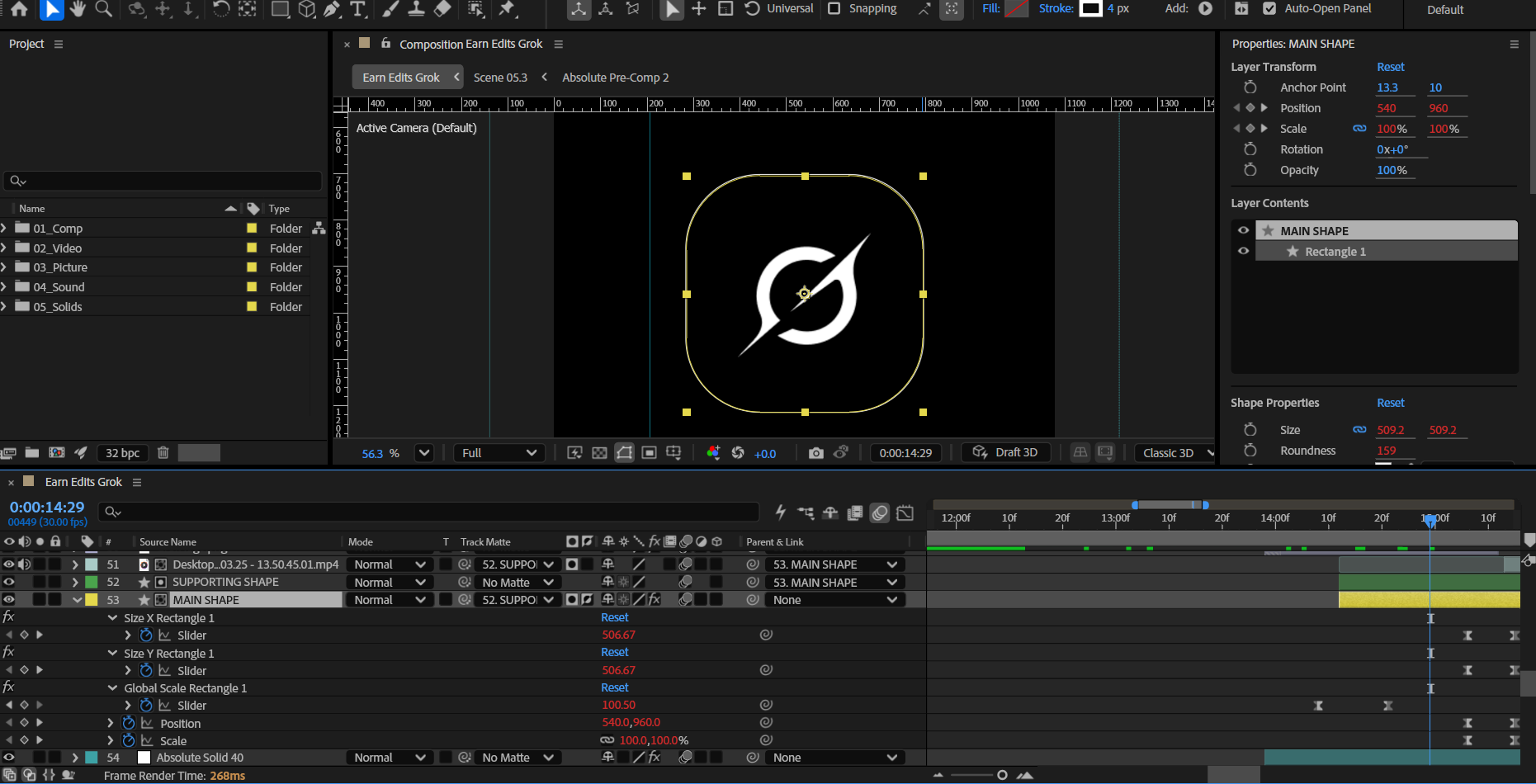Expand the 01_Comp folder
1536x784 pixels.
coord(5,229)
